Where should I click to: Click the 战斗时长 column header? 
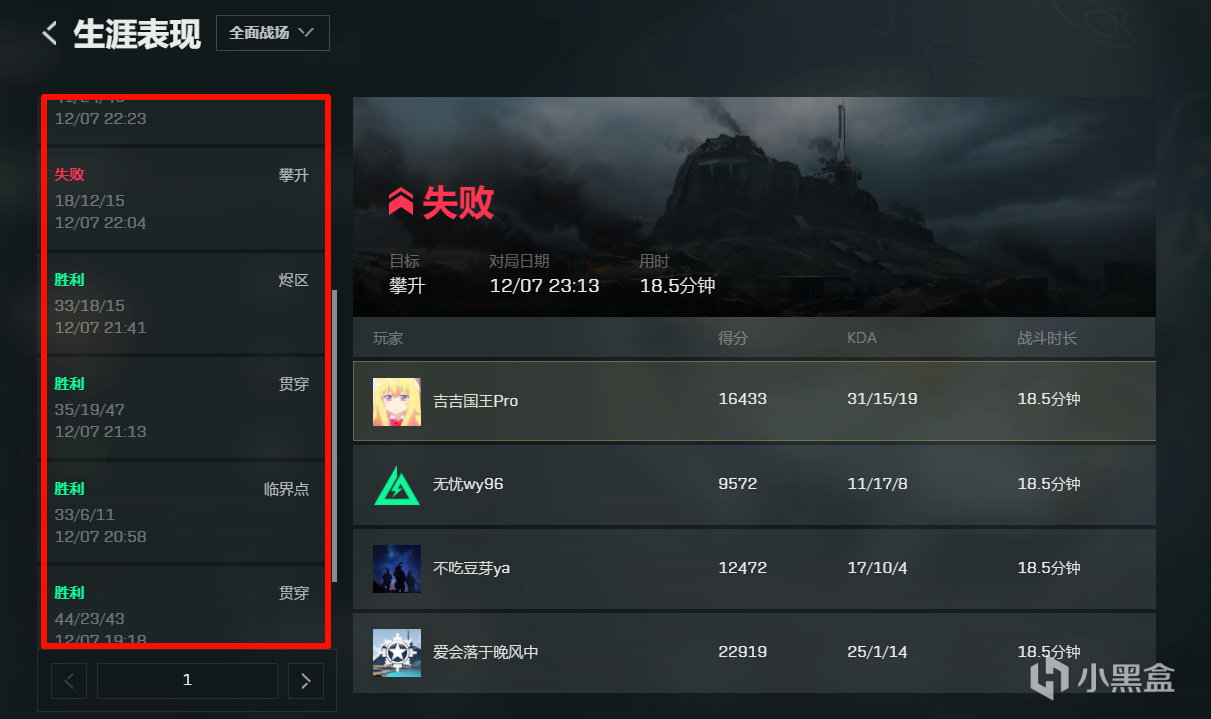click(1047, 338)
